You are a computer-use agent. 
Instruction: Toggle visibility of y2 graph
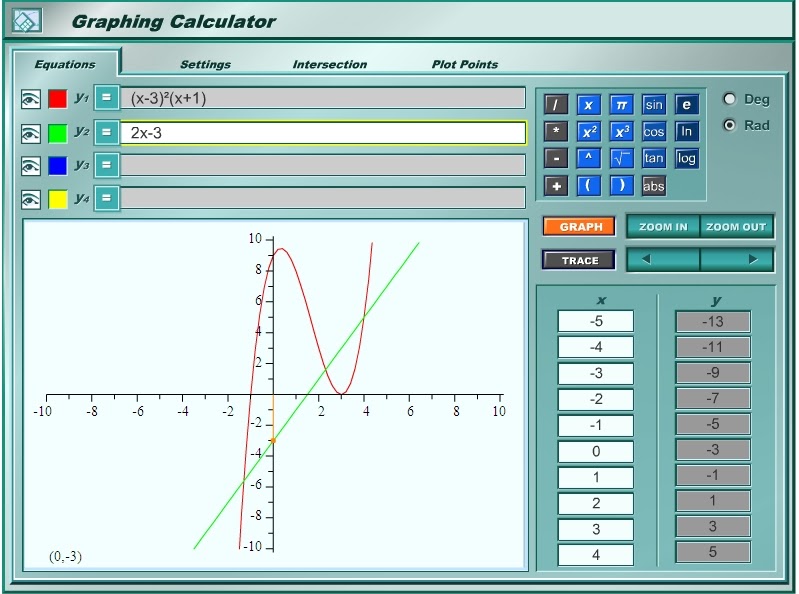click(x=31, y=133)
